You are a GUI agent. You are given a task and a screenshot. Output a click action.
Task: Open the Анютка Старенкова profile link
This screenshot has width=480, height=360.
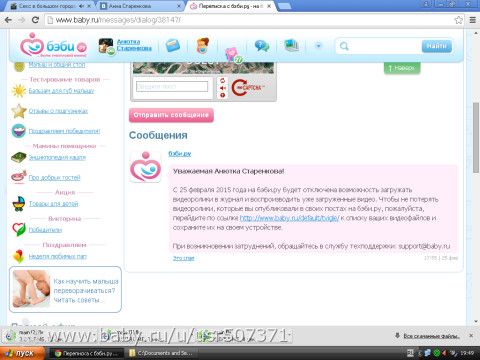tap(134, 45)
